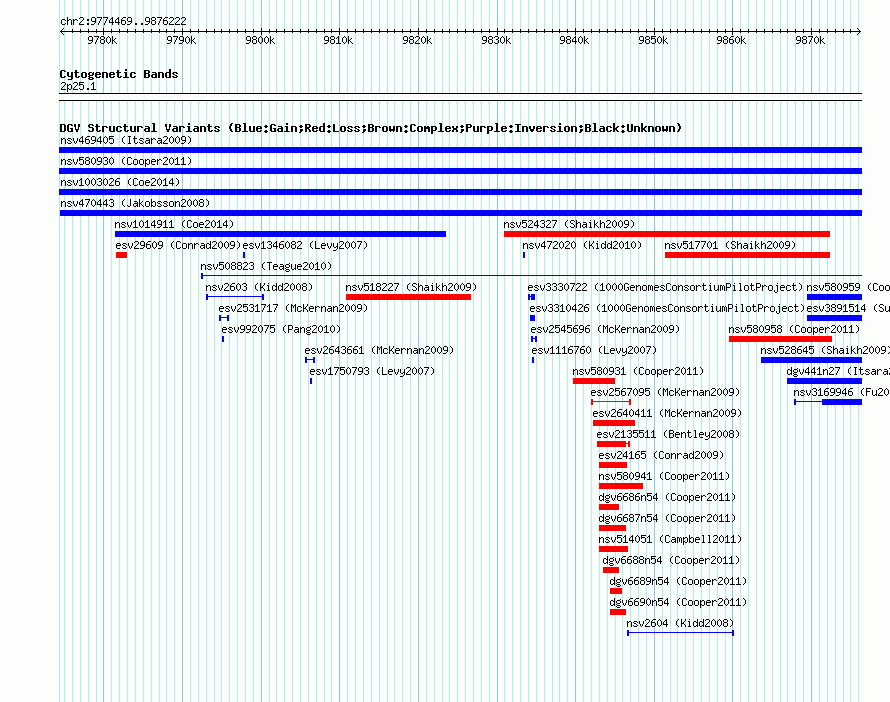
Task: Click dgv6687n54 (Cooper2011) red bar
Action: [x=612, y=528]
